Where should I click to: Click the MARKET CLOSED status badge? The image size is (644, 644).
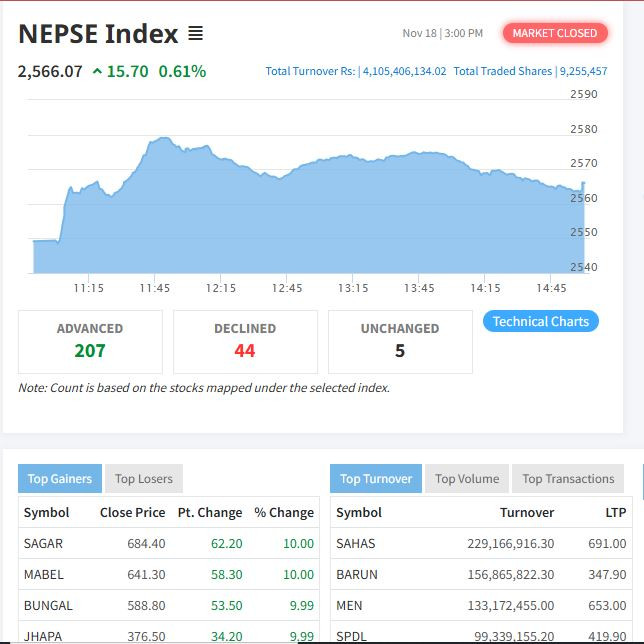[x=554, y=33]
